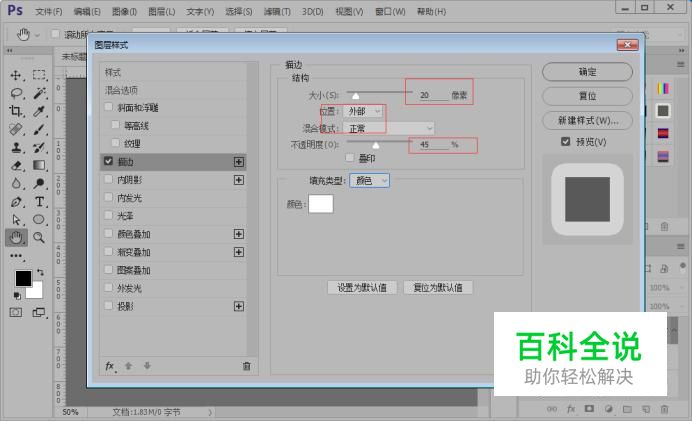The image size is (692, 421).
Task: Toggle Quick Mask mode icon
Action: tap(16, 312)
